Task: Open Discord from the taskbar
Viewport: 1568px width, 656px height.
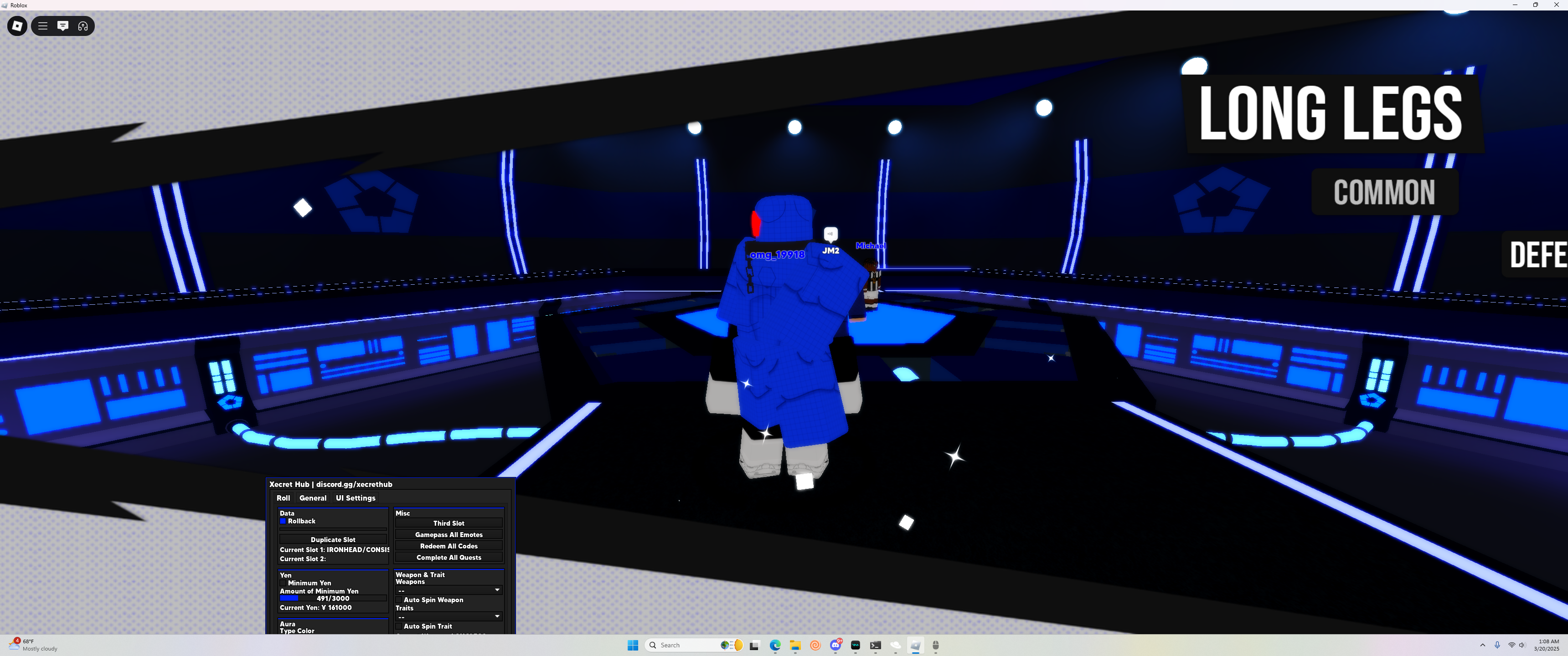Action: 835,645
